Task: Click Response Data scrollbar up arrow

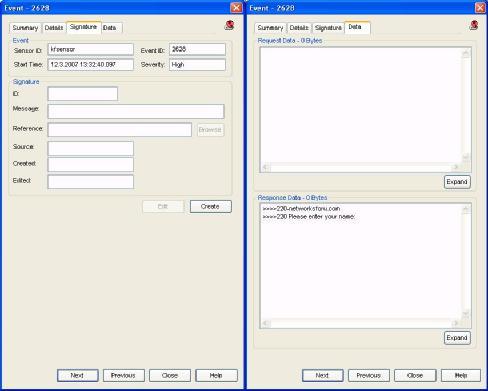Action: 466,209
